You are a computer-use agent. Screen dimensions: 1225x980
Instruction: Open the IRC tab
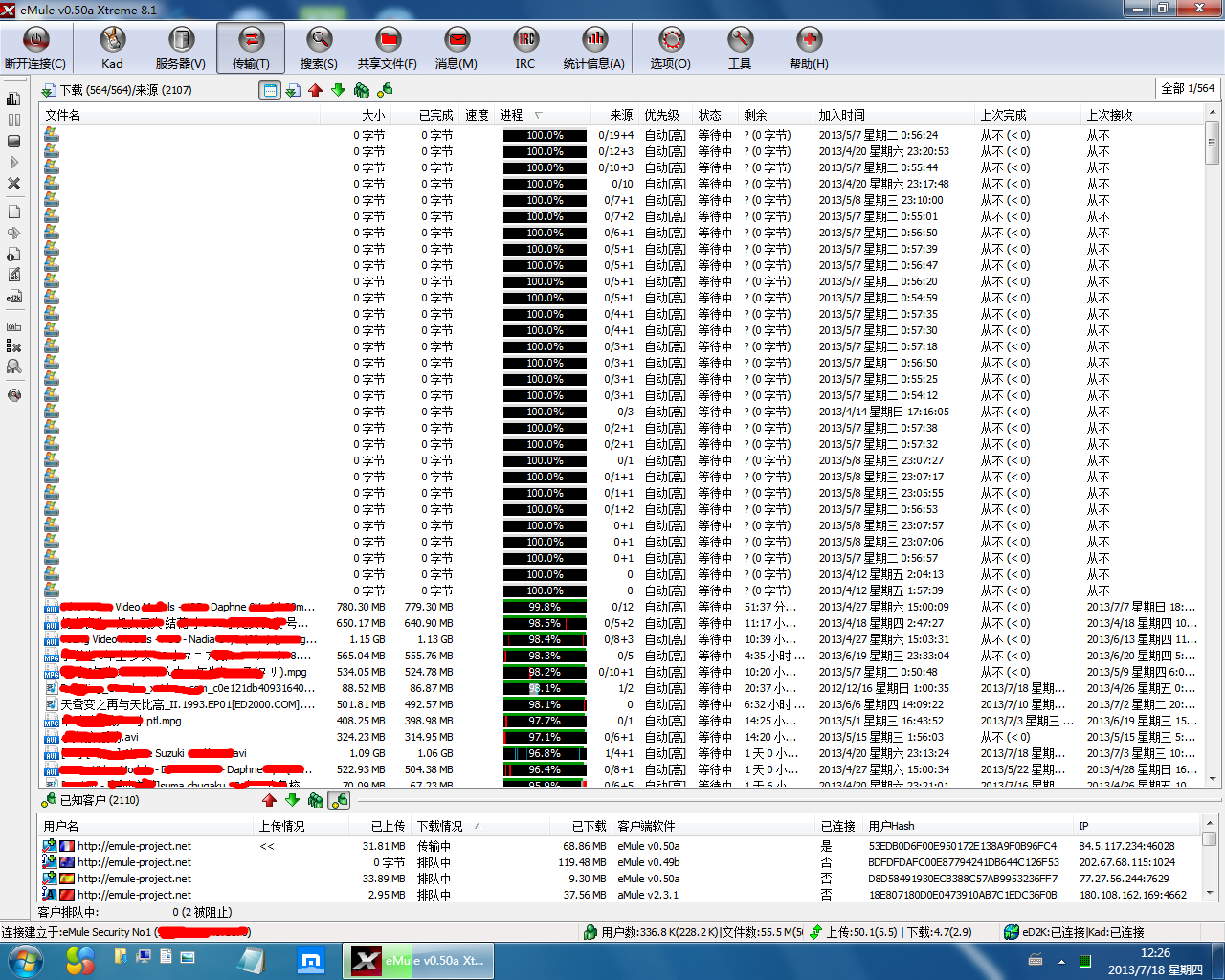click(x=525, y=48)
